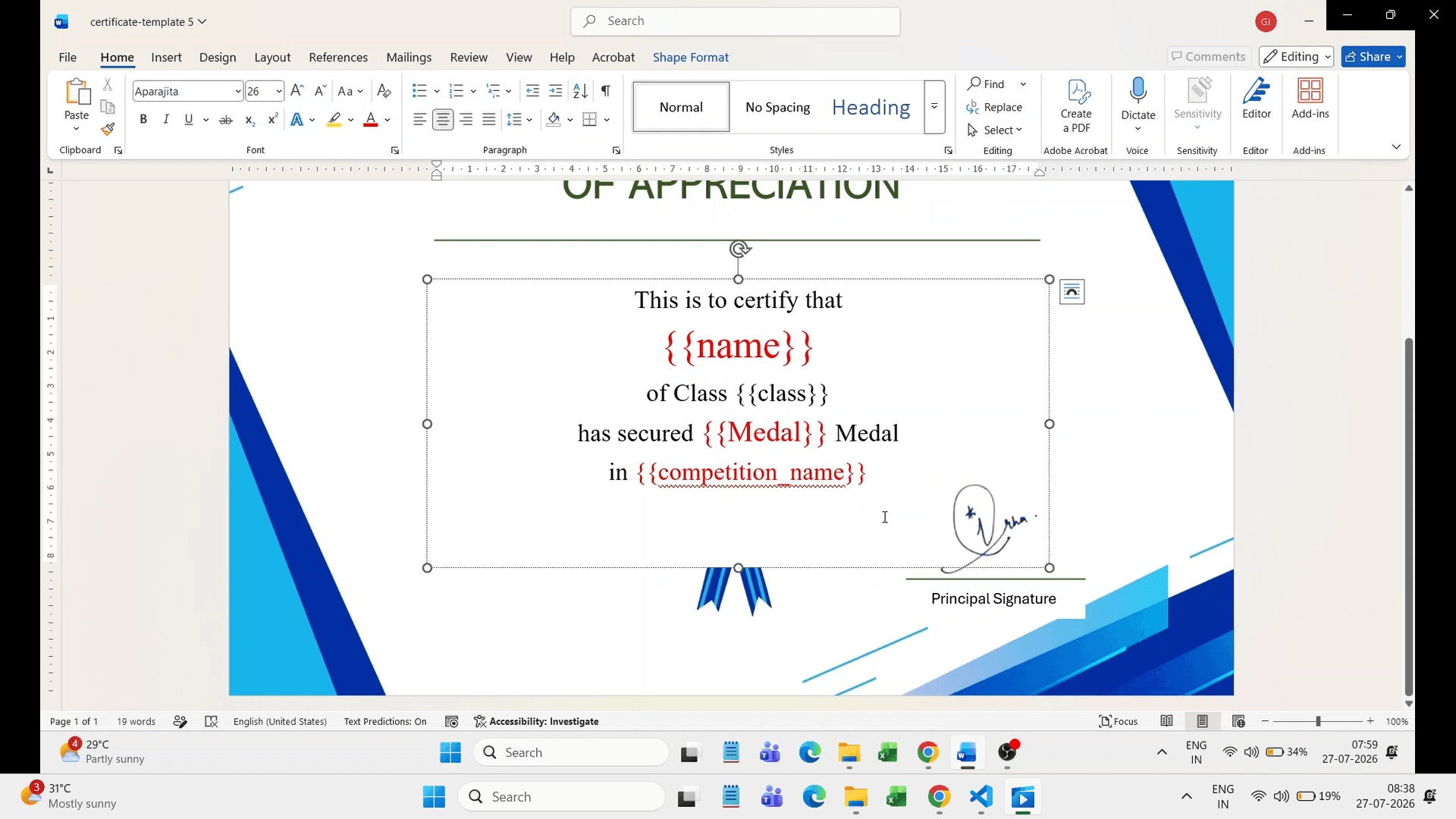Click the Paste clipboard icon
Screen dimensions: 1456x819
click(x=77, y=92)
